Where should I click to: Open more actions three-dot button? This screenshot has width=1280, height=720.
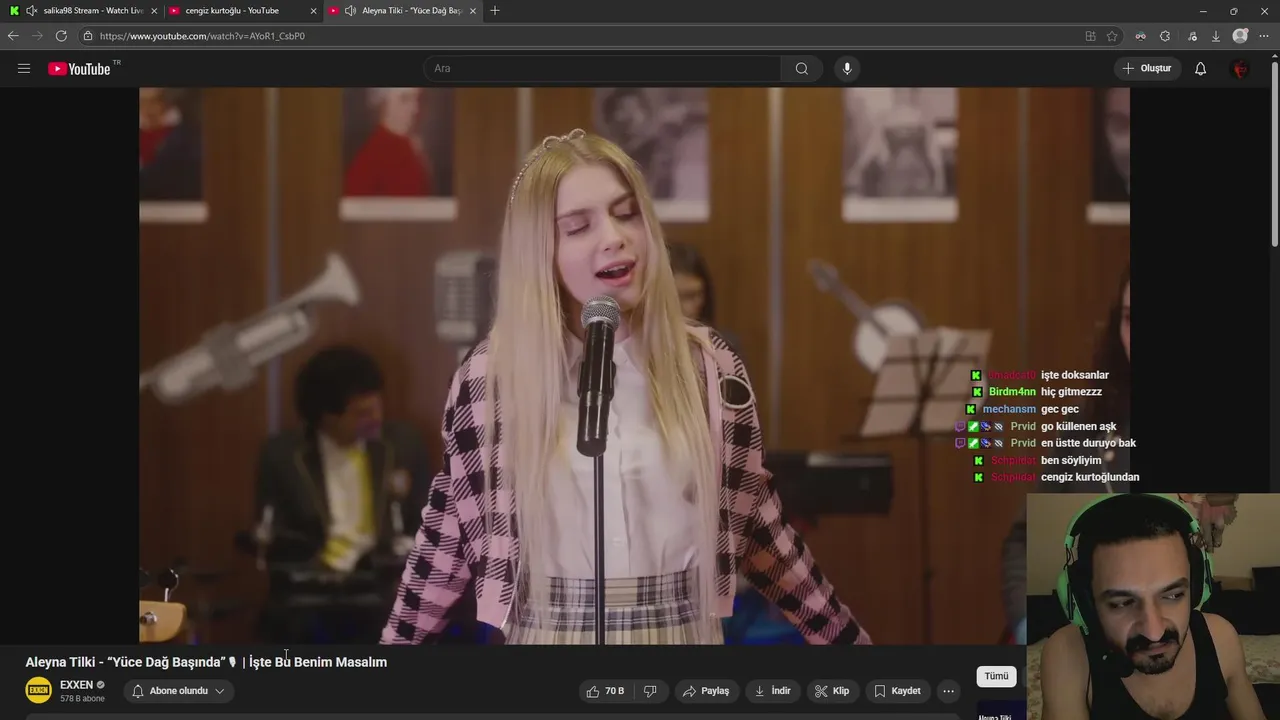(948, 691)
